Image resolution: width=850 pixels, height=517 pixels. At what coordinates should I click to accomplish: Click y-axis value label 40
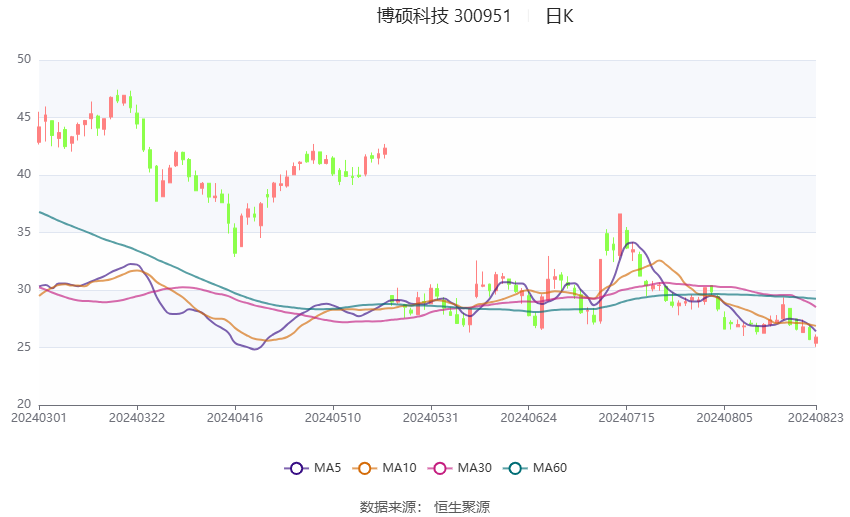[x=24, y=175]
